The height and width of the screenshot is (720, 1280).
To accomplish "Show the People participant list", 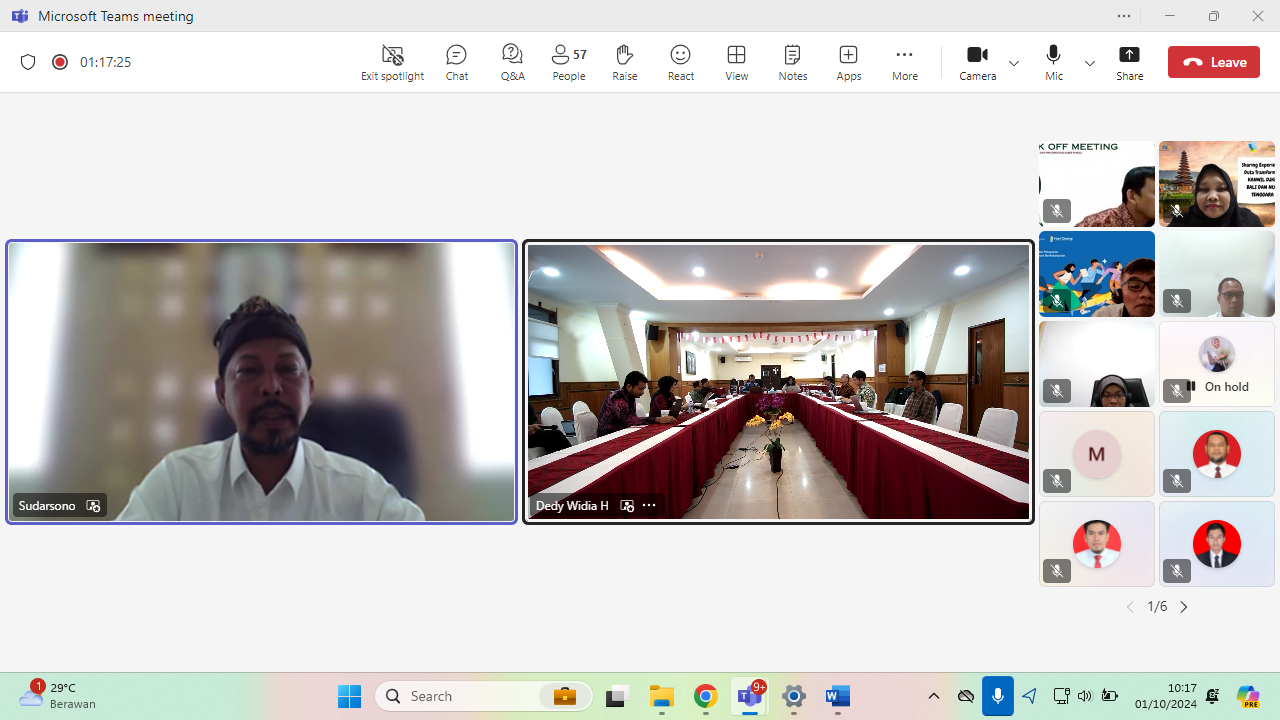I will pyautogui.click(x=568, y=62).
